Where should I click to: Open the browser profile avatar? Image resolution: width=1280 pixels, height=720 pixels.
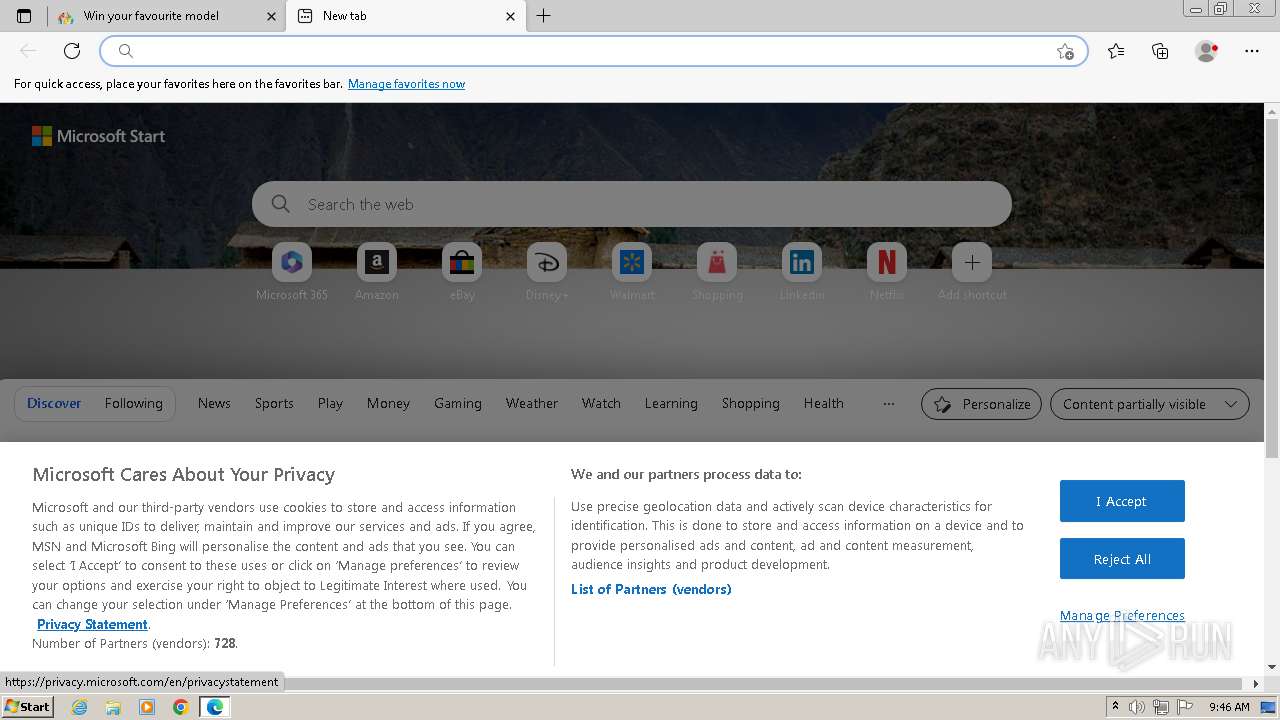point(1206,51)
